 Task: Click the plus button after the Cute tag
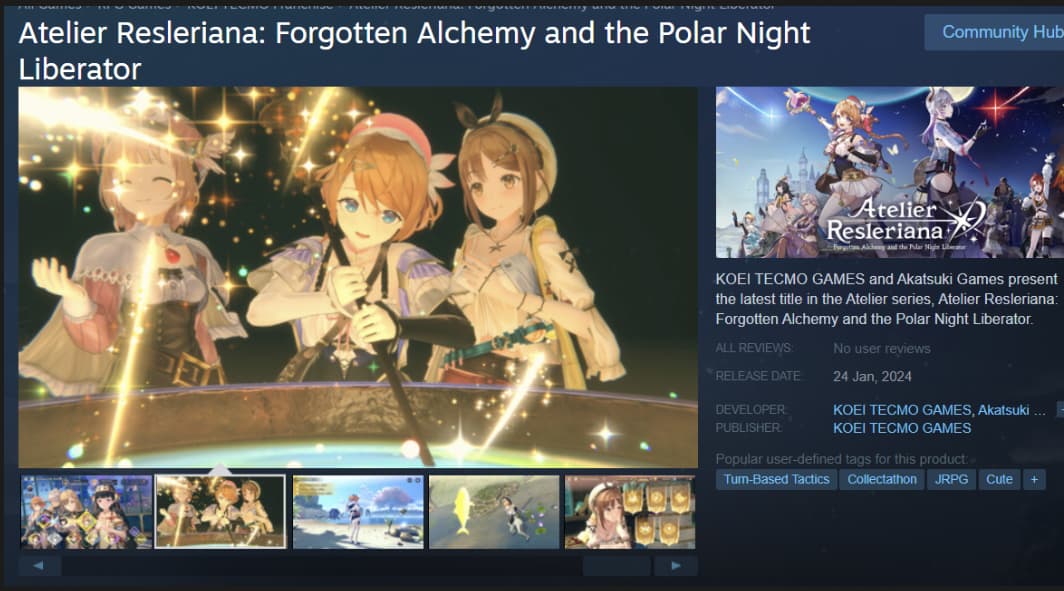pos(1034,479)
